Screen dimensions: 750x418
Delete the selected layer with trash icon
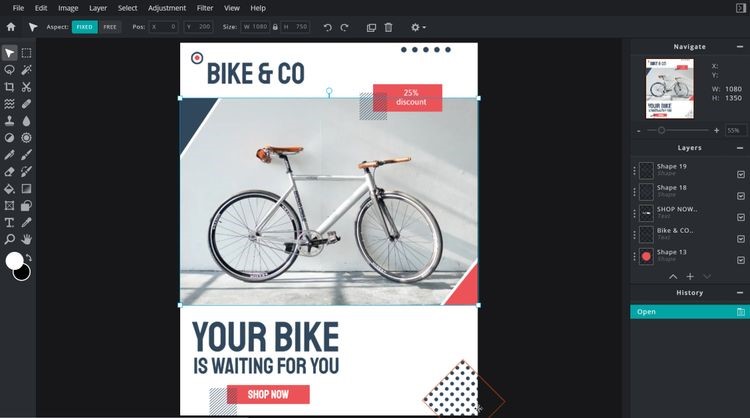[x=388, y=27]
